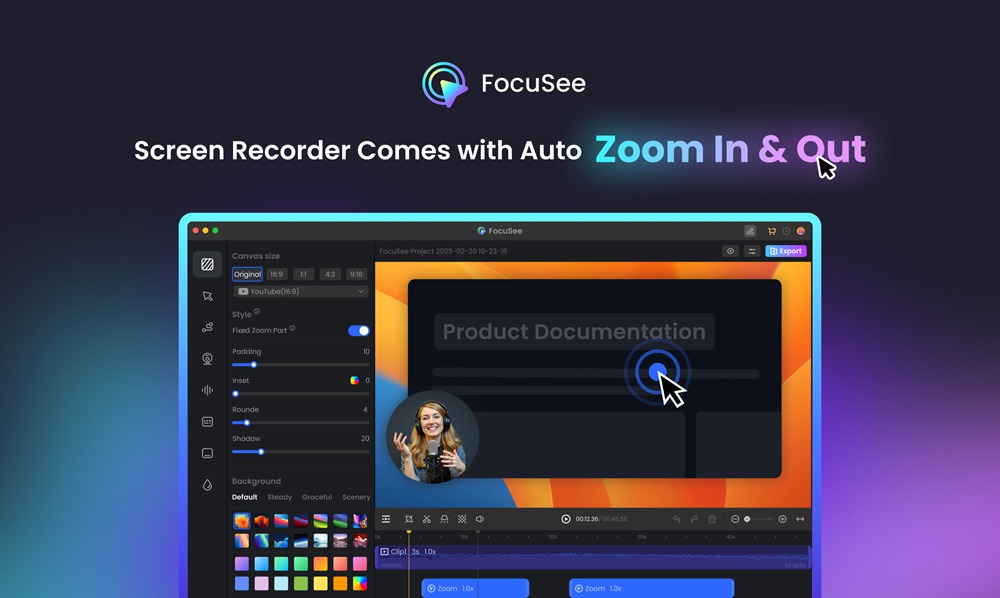This screenshot has width=1000, height=598.
Task: Select Original canvas size
Action: coord(247,274)
